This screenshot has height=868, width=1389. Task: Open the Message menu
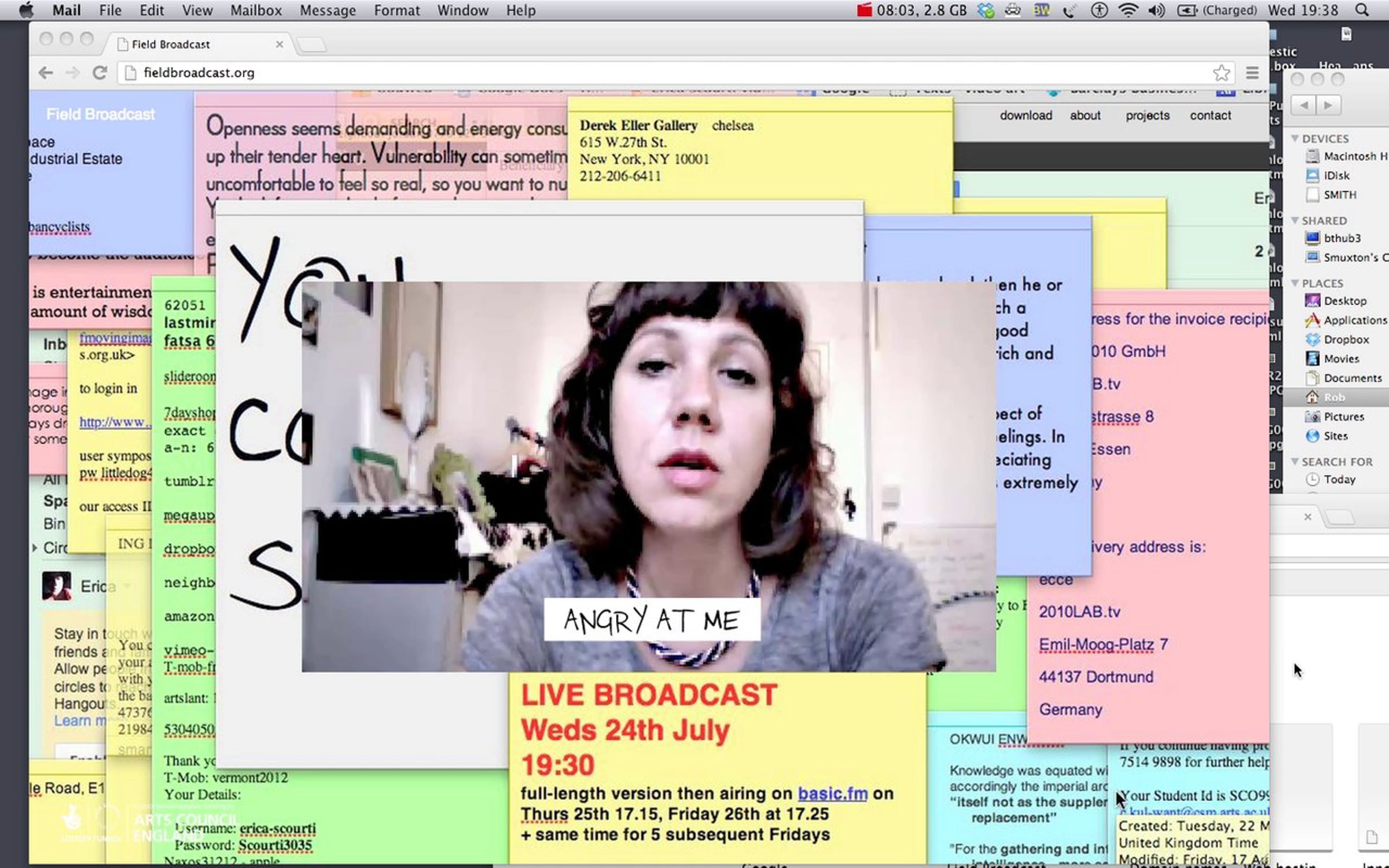click(x=328, y=10)
